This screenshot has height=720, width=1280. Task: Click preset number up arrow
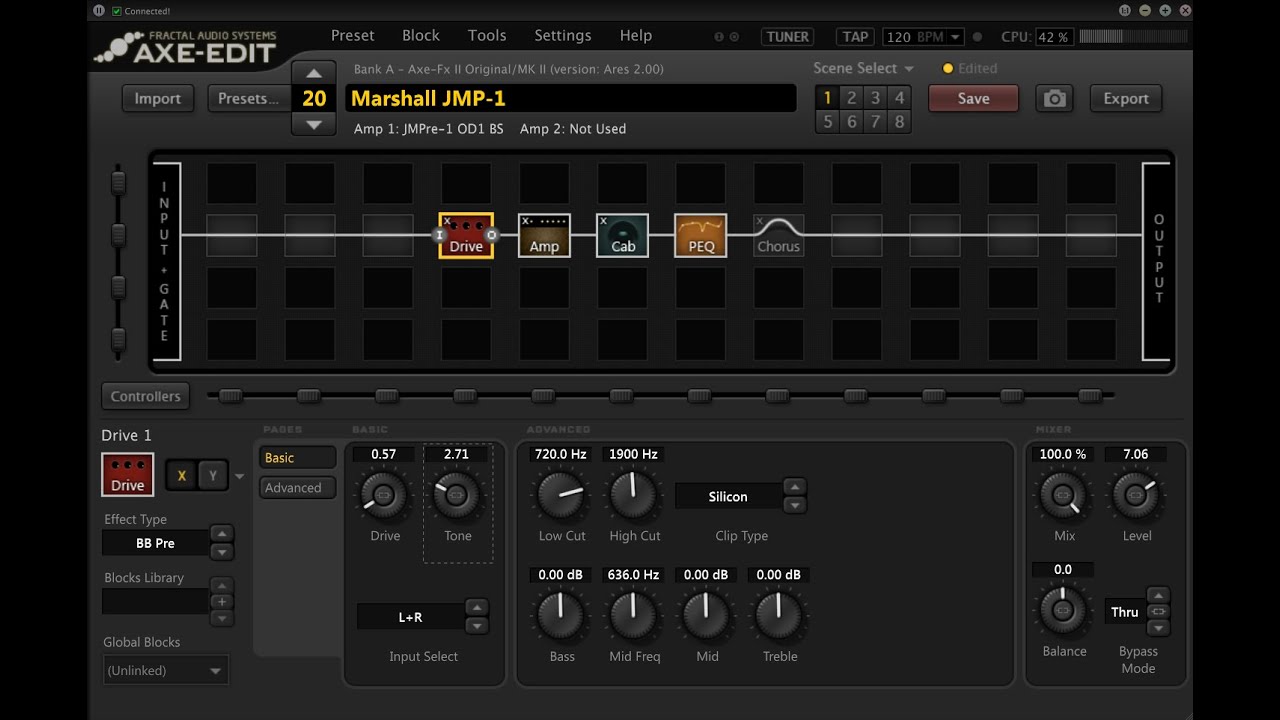[x=314, y=73]
